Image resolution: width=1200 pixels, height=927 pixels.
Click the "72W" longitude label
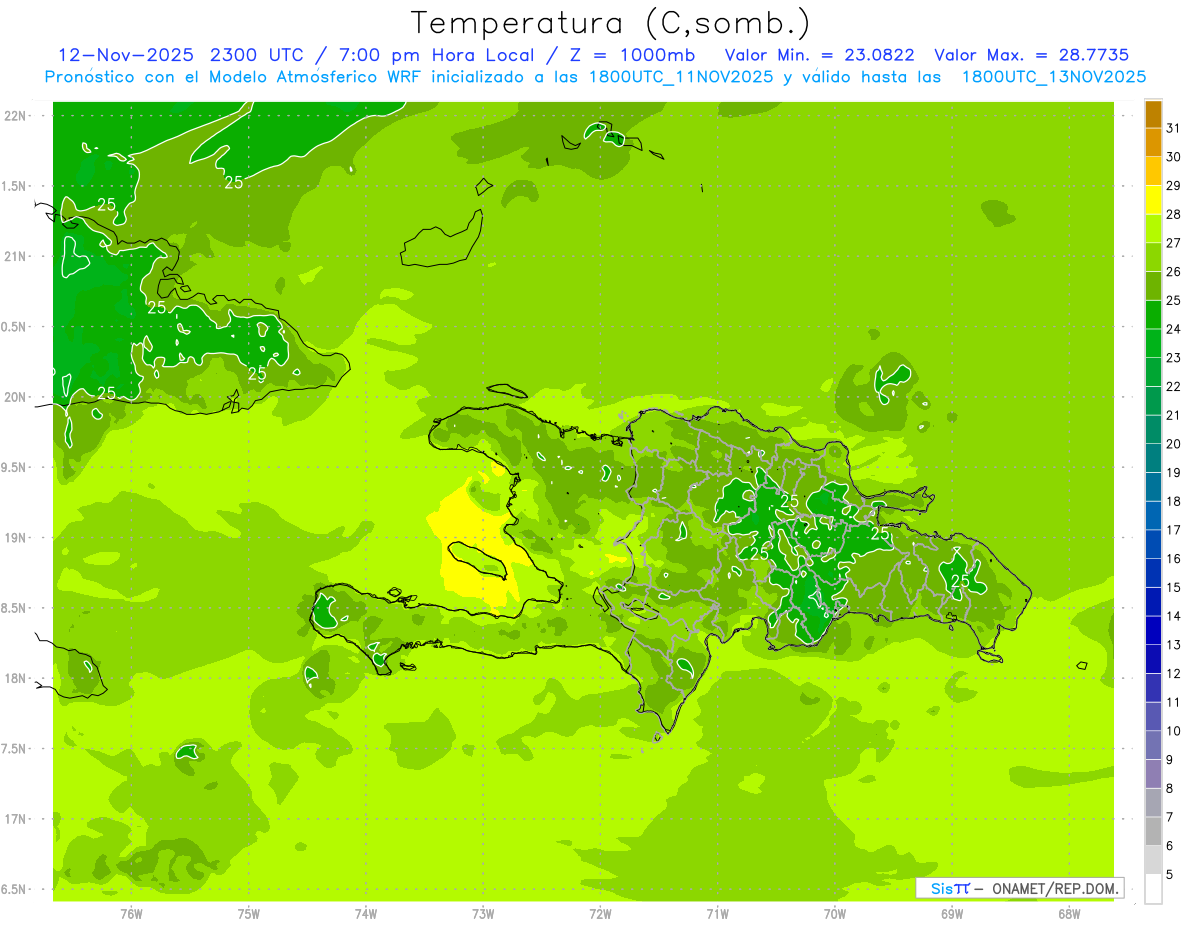pos(600,914)
